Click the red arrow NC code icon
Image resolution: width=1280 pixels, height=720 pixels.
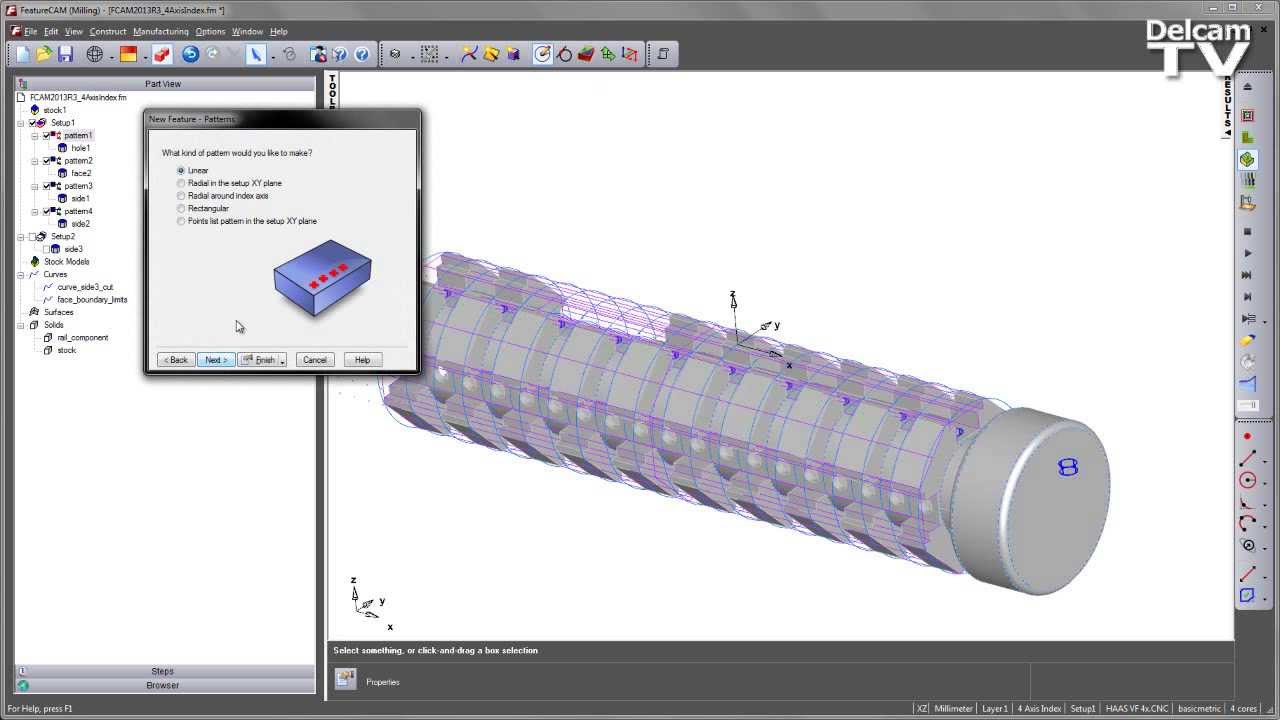(x=630, y=54)
